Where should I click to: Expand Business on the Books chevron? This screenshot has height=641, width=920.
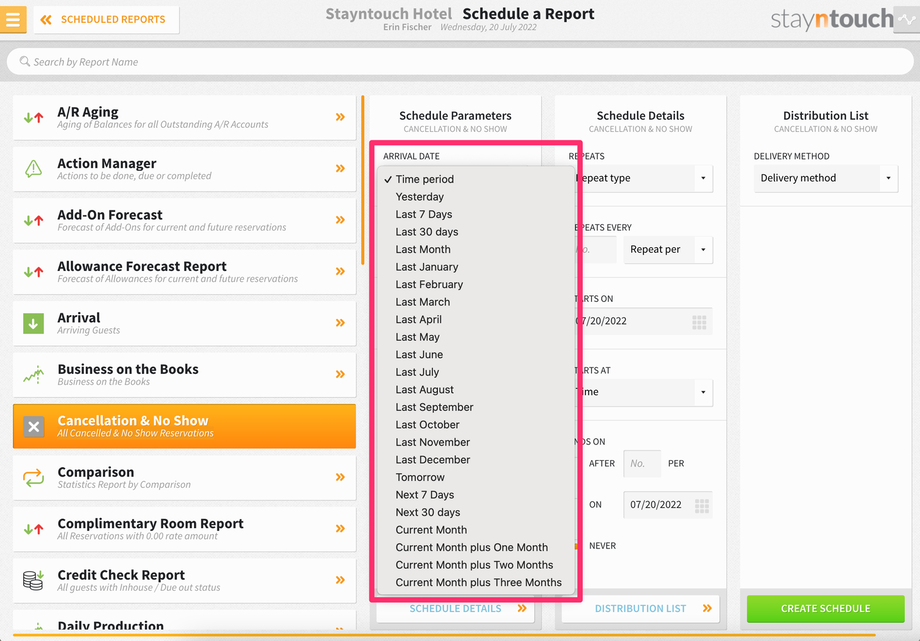[340, 374]
